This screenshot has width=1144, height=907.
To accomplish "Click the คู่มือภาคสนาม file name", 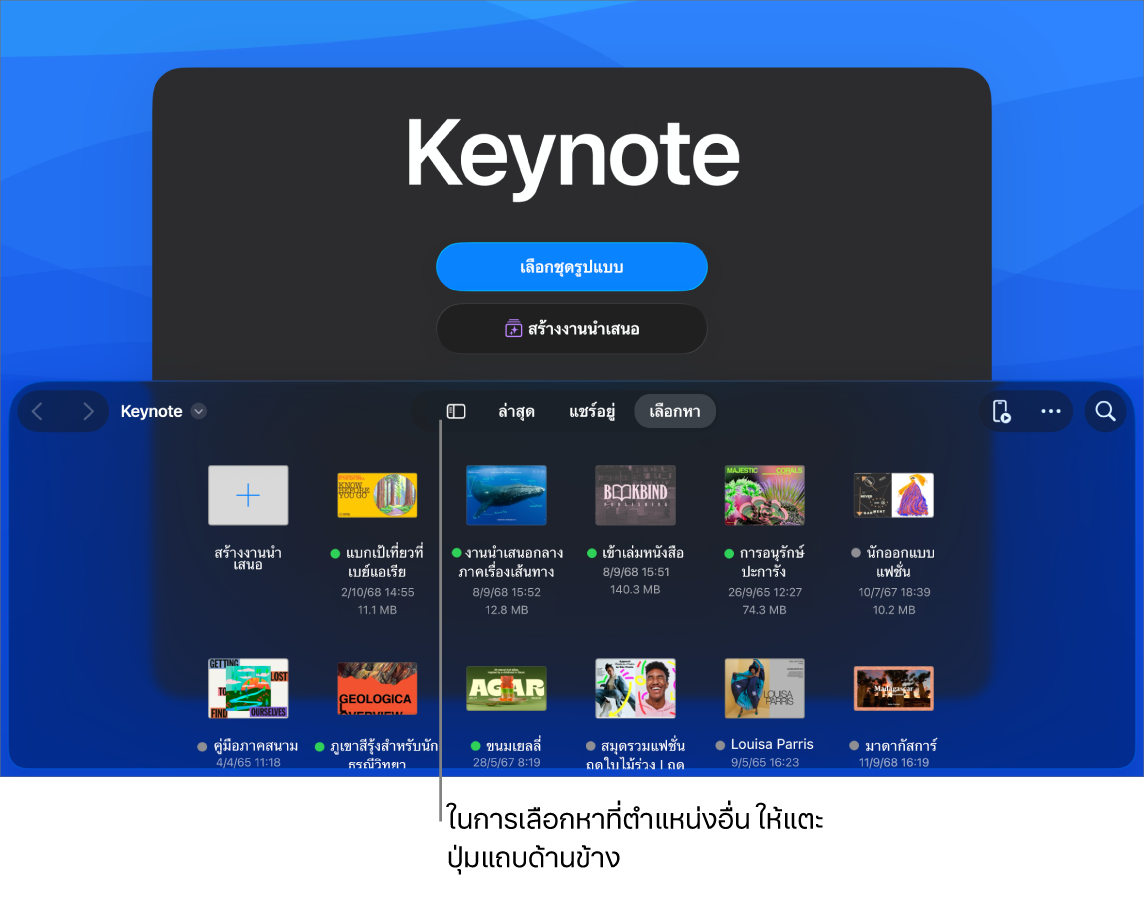I will pyautogui.click(x=255, y=745).
